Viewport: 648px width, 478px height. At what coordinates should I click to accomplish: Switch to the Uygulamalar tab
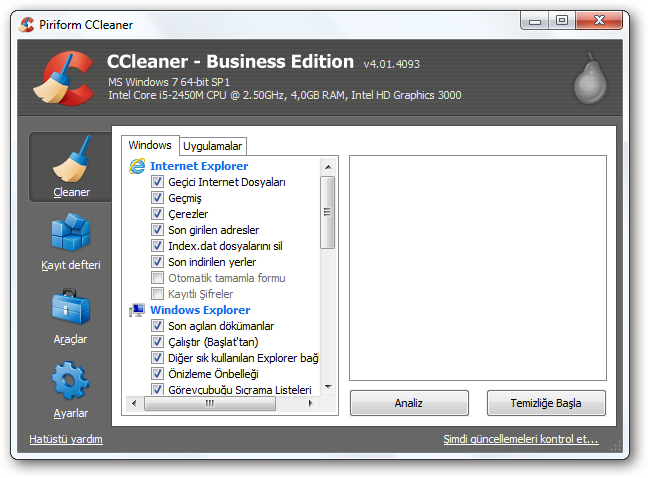pos(213,146)
